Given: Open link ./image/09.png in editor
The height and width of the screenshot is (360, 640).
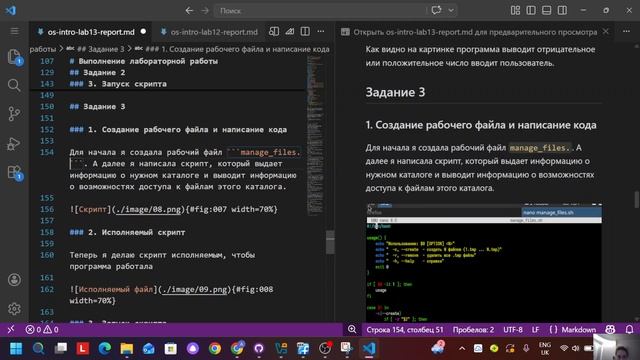Looking at the screenshot, I should (x=194, y=289).
